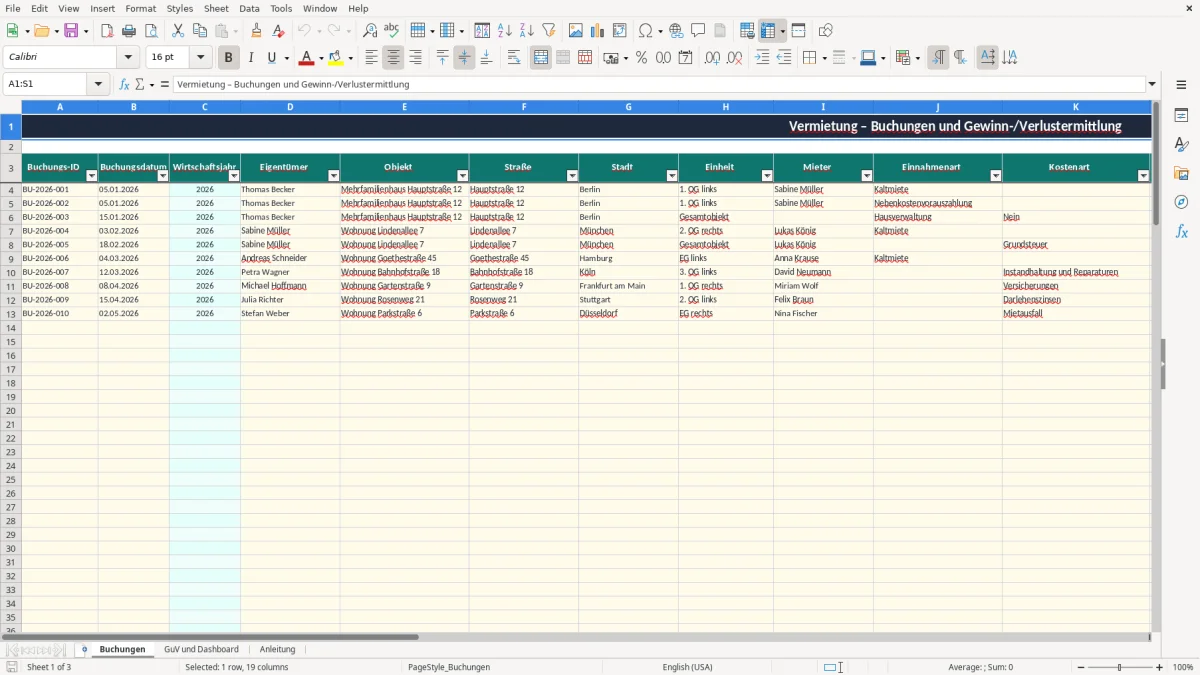
Task: Open sidebar Gallery icon
Action: tap(1181, 173)
